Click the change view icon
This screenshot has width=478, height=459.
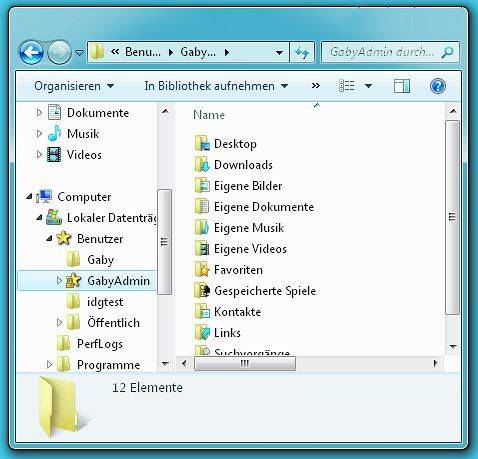coord(347,86)
